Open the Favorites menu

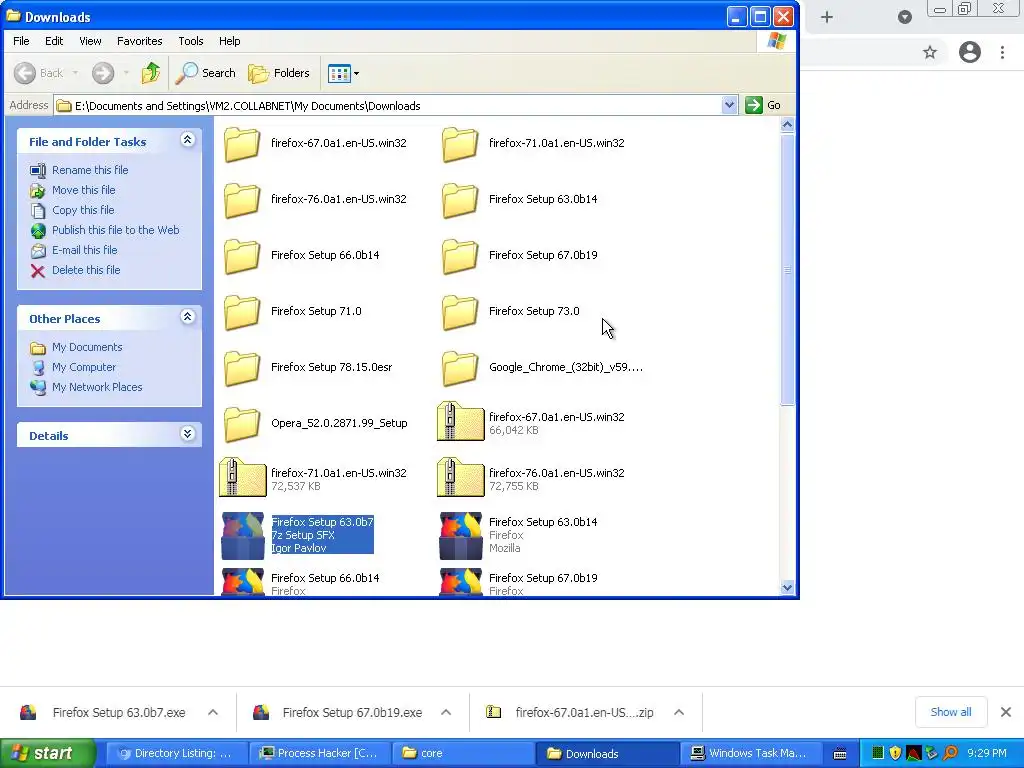click(140, 41)
